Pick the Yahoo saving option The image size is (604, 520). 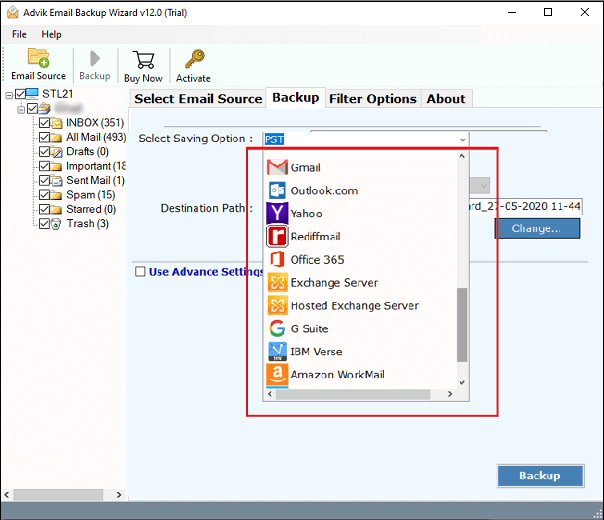click(x=295, y=213)
